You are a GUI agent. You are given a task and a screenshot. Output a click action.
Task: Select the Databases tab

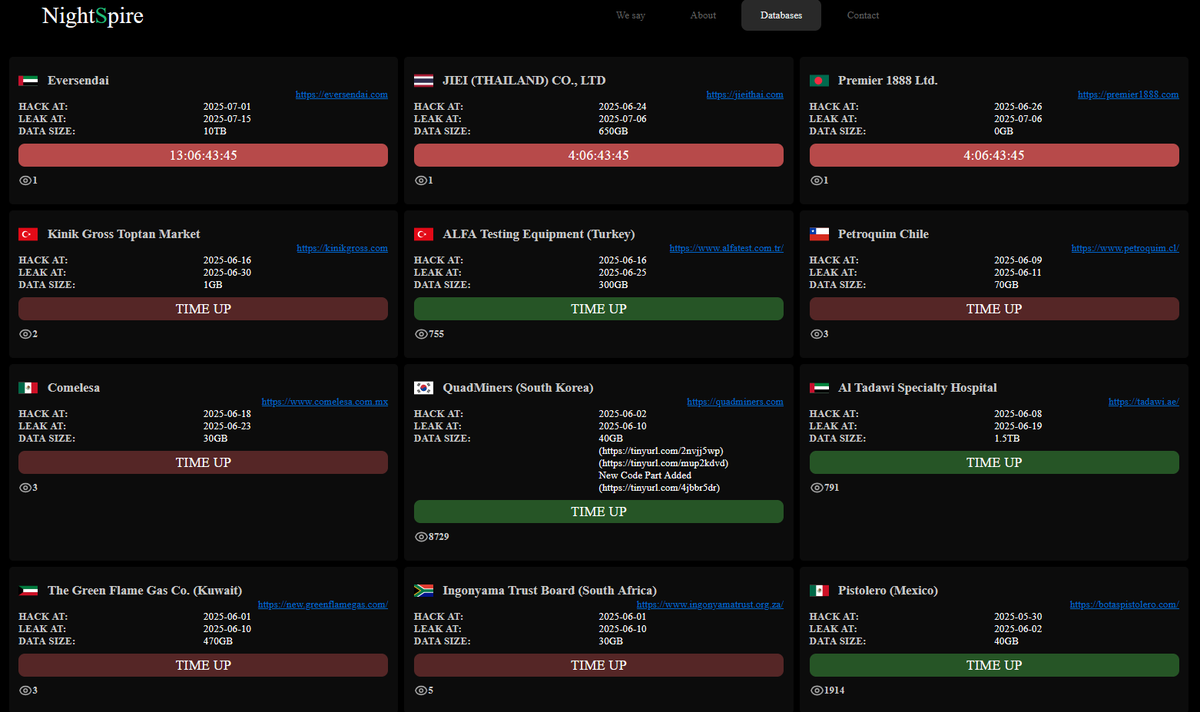point(781,16)
